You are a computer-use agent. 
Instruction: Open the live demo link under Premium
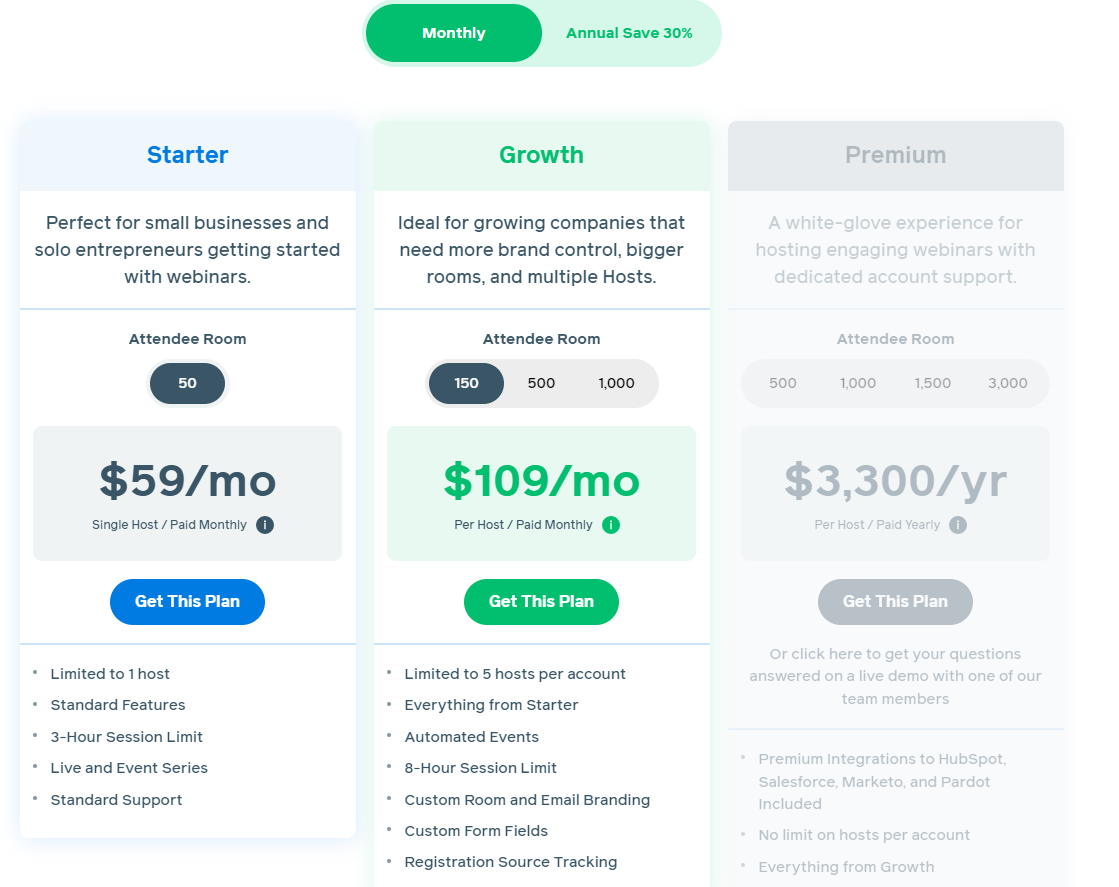896,676
